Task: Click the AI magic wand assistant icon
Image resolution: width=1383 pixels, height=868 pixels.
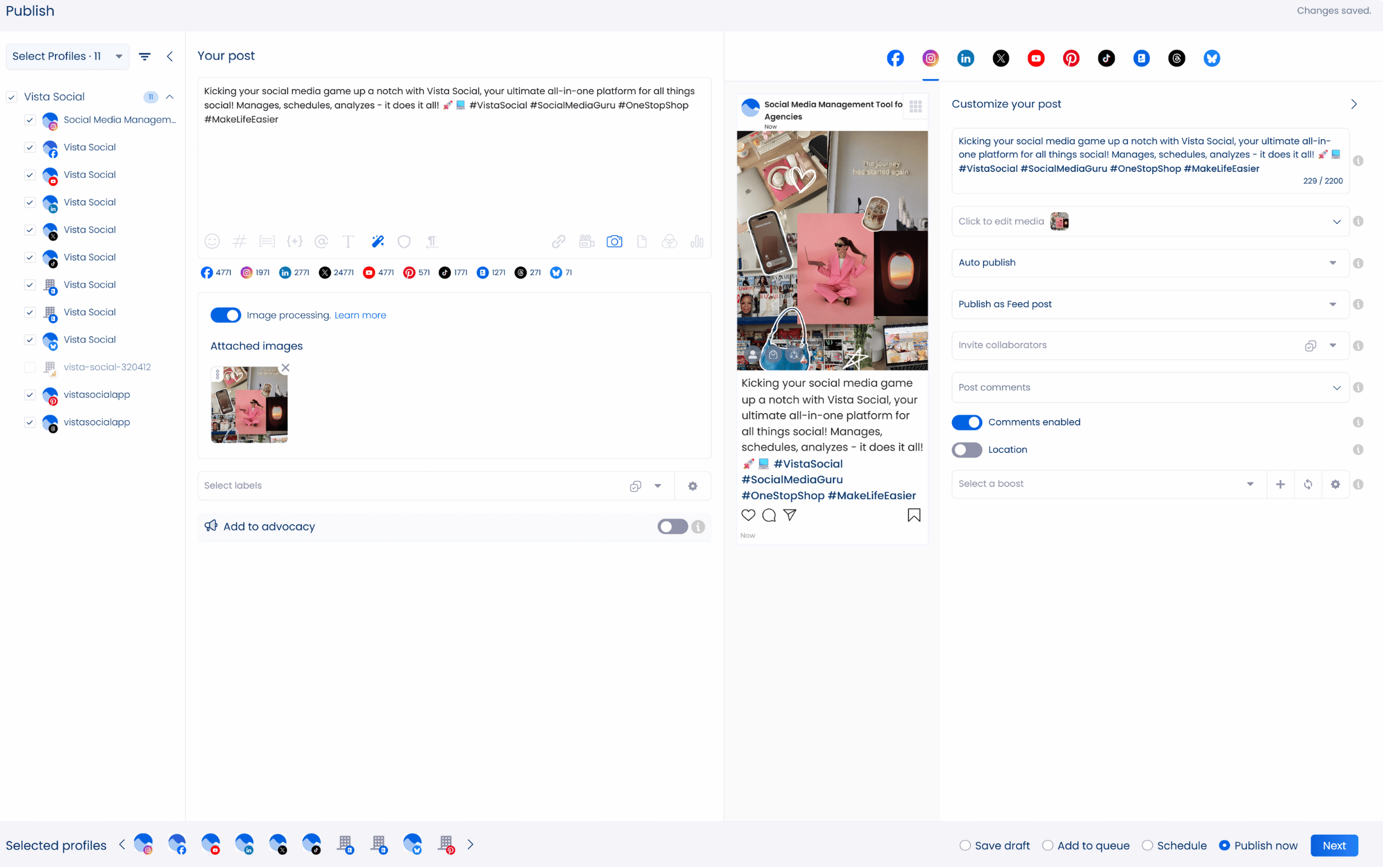Action: coord(378,242)
